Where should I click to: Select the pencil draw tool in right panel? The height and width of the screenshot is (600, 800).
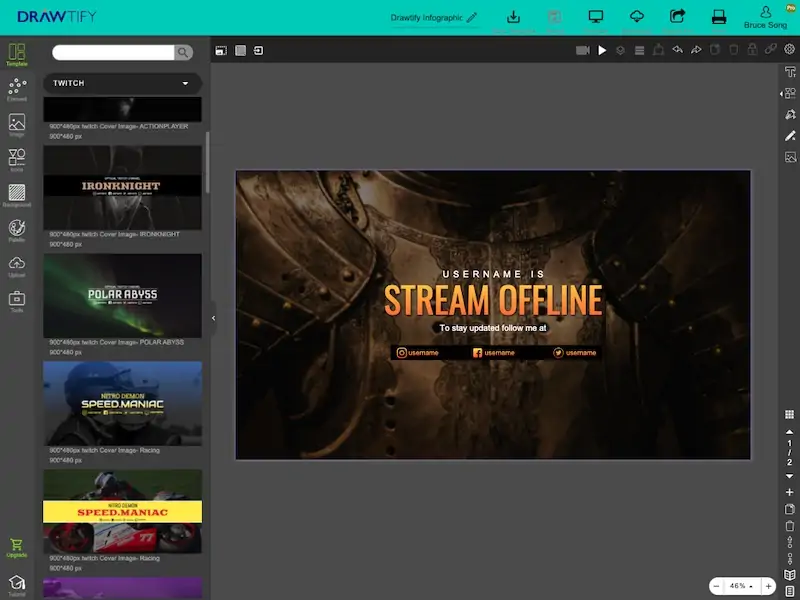pyautogui.click(x=790, y=136)
